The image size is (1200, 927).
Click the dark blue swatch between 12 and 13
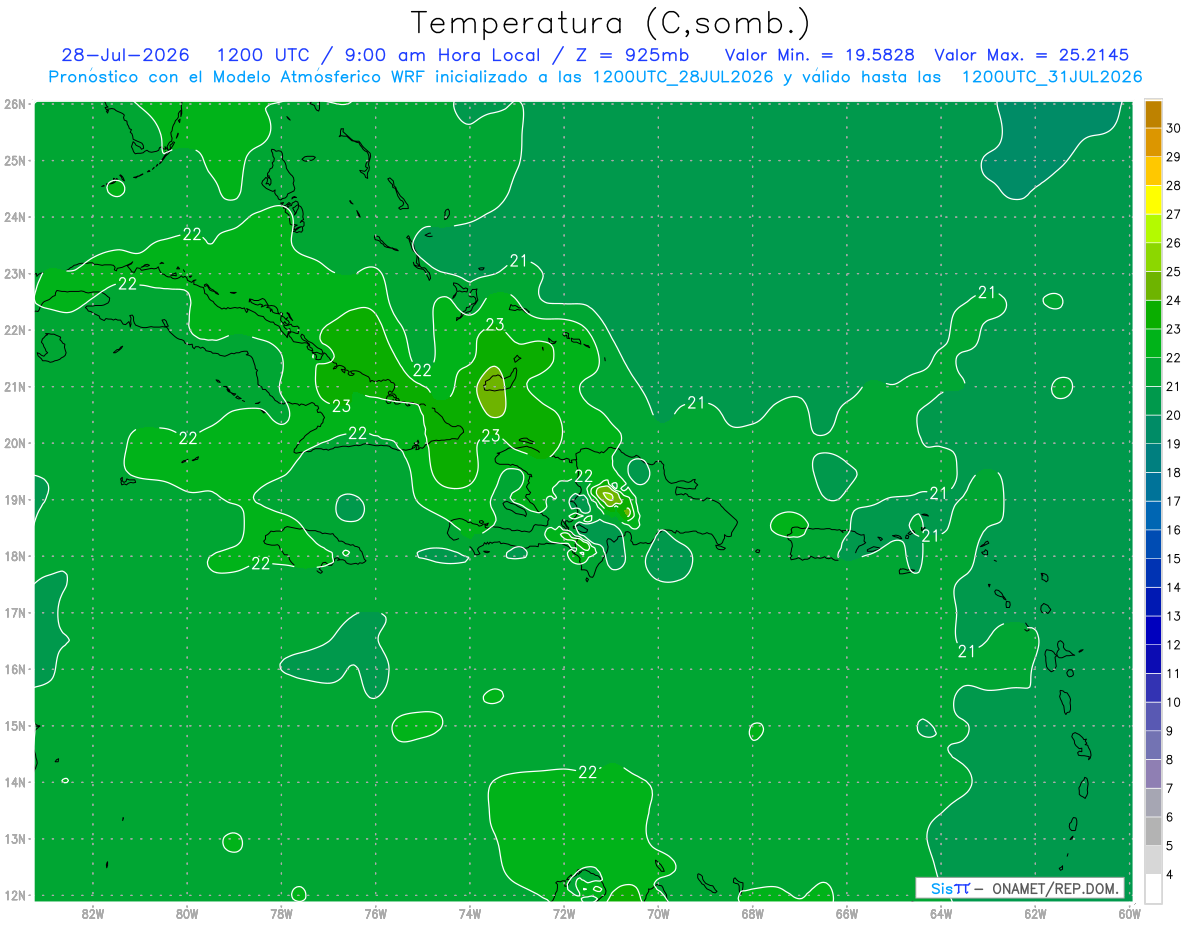click(x=1153, y=630)
